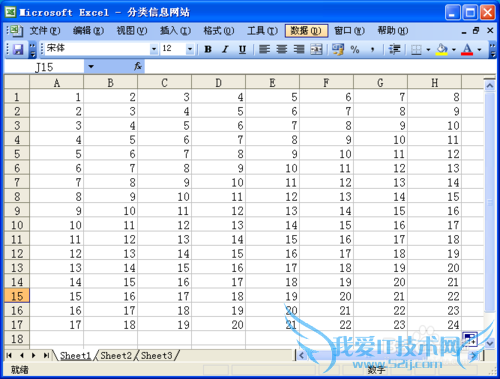The image size is (500, 379).
Task: Select row 15 header
Action: point(17,296)
